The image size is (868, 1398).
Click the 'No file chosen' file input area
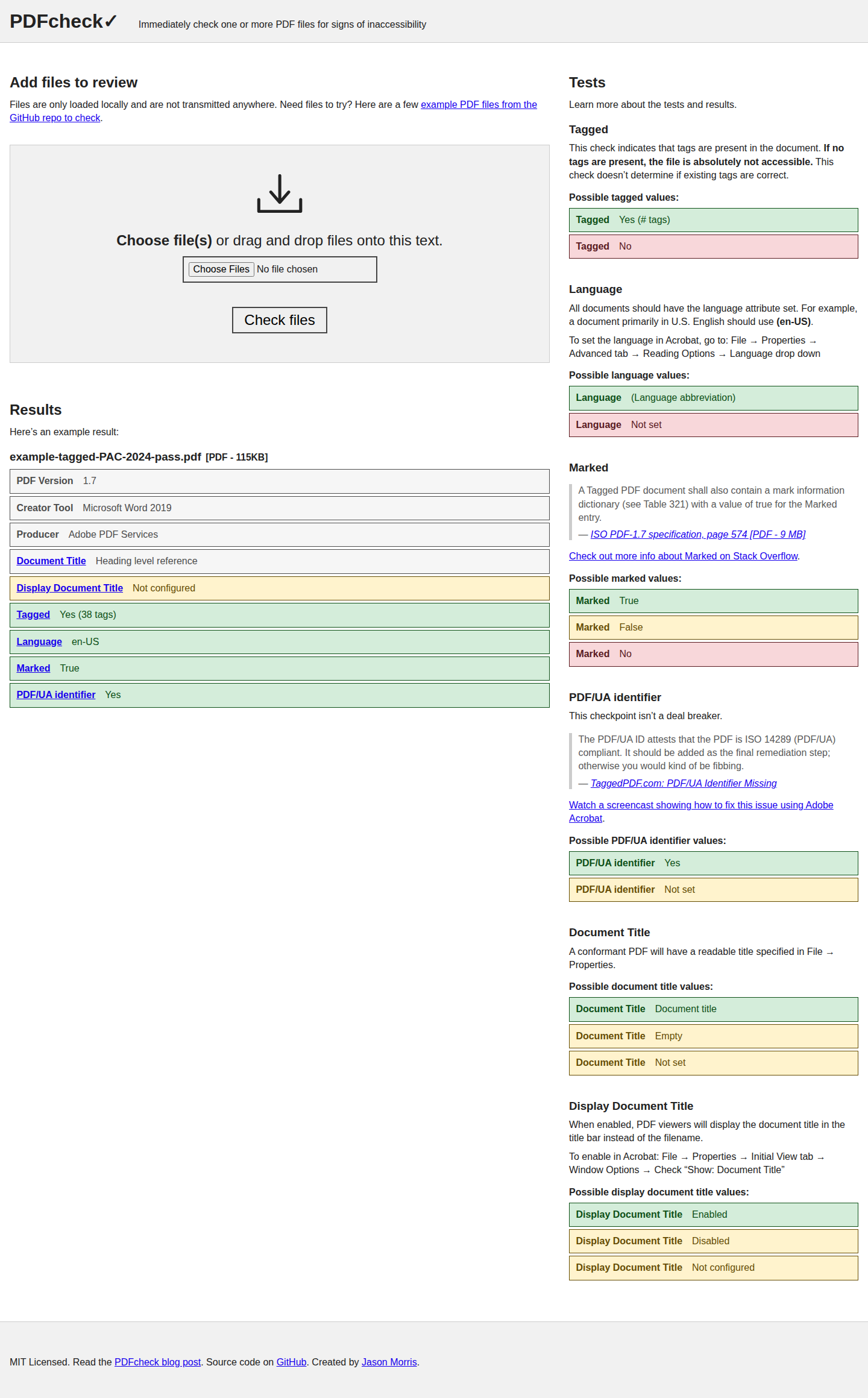287,269
